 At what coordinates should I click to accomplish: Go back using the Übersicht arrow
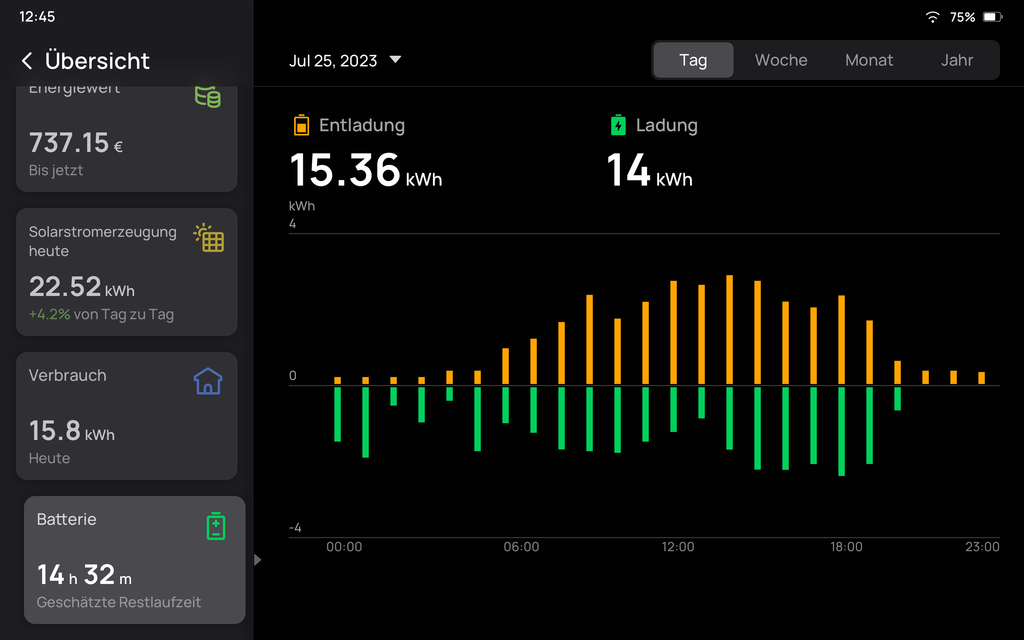coord(27,61)
